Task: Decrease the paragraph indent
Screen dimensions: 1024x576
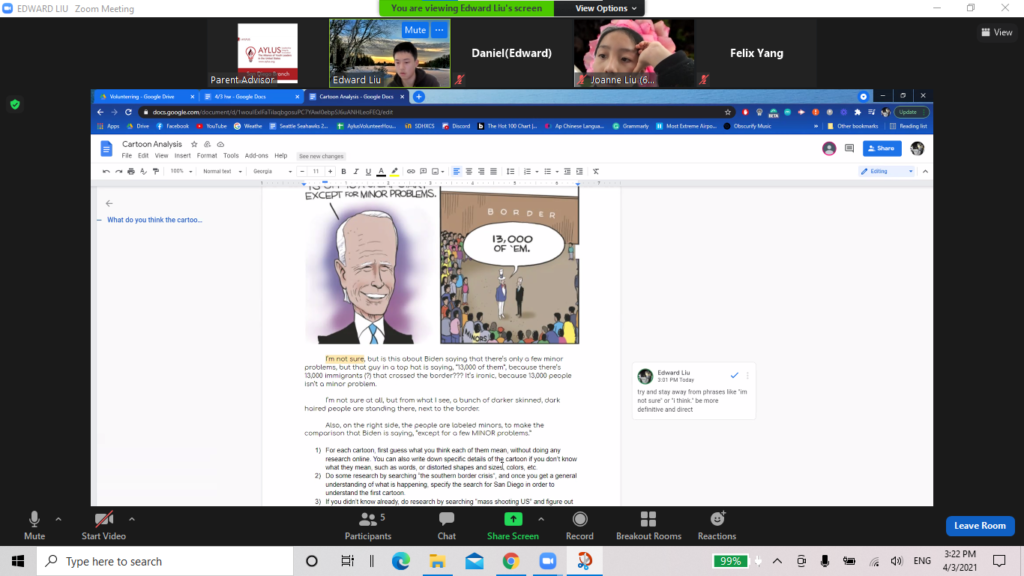Action: click(567, 171)
